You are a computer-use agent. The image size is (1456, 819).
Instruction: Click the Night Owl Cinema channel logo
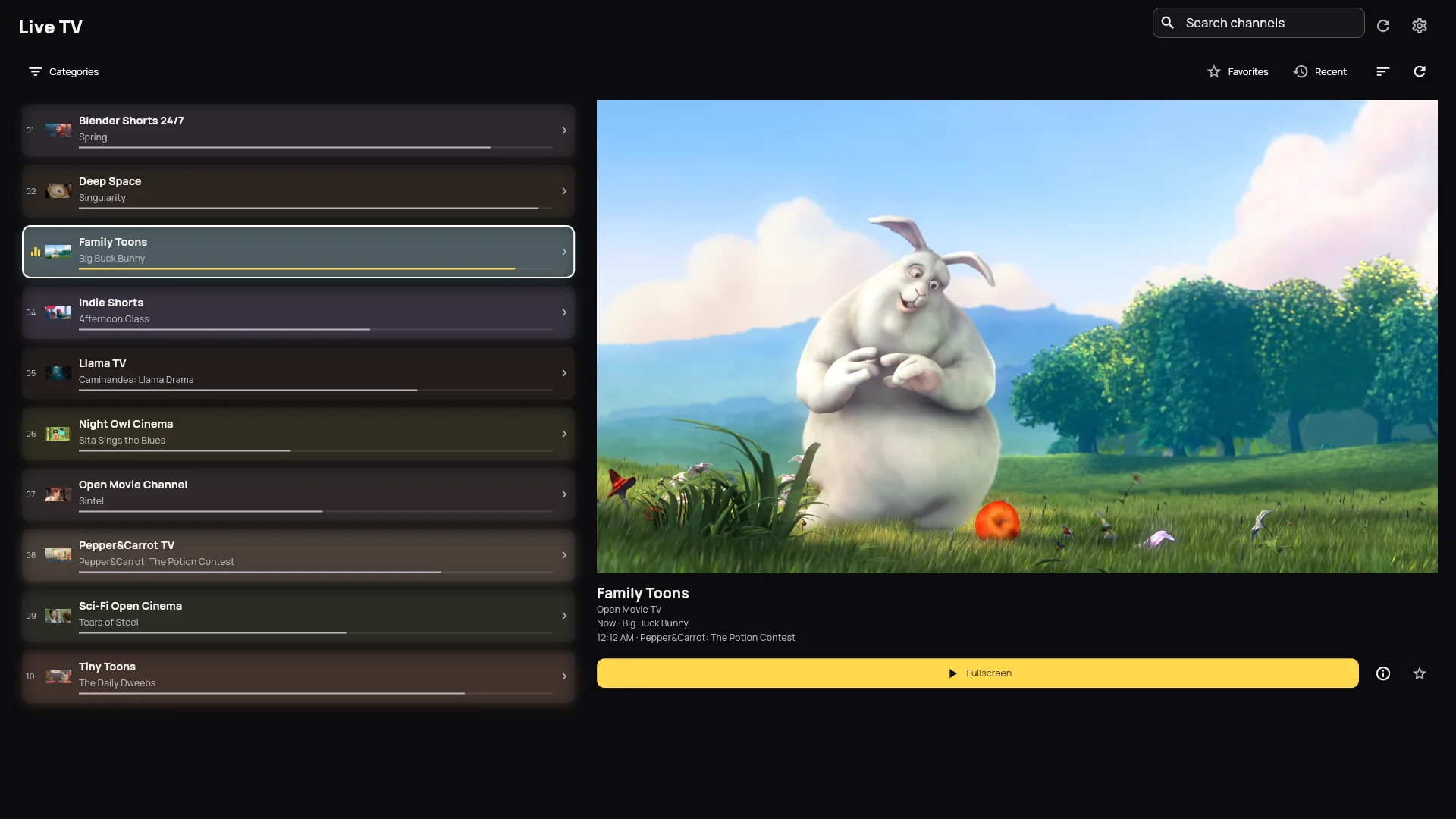pyautogui.click(x=58, y=434)
